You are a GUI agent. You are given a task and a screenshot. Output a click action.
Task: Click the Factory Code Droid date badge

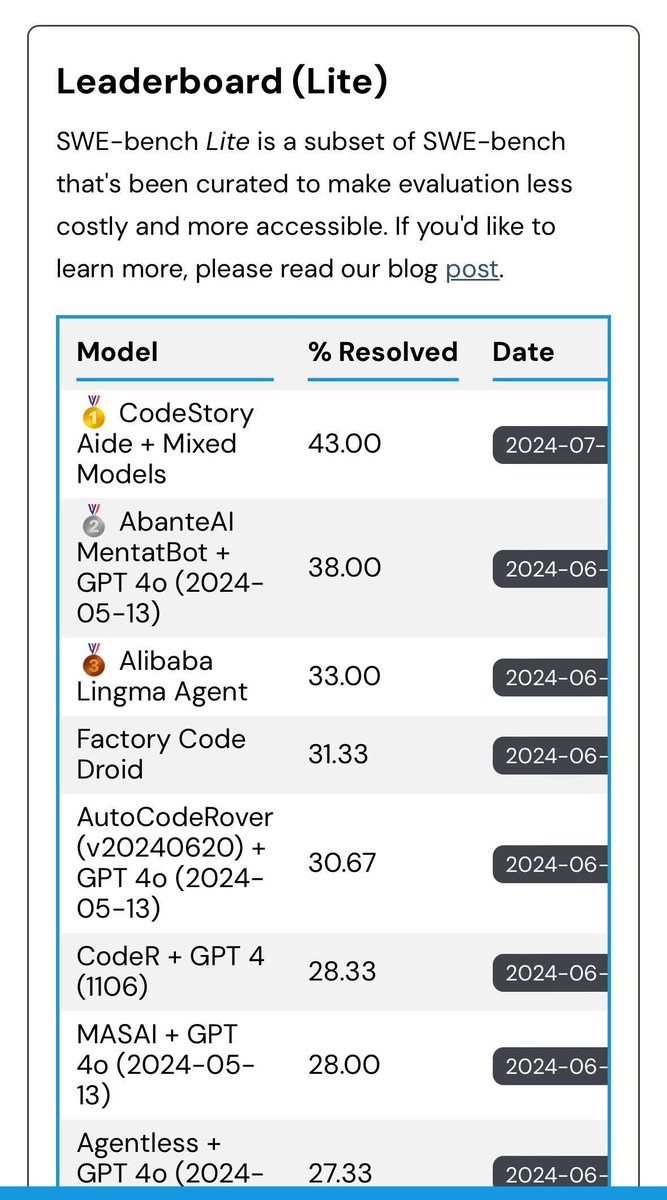549,756
